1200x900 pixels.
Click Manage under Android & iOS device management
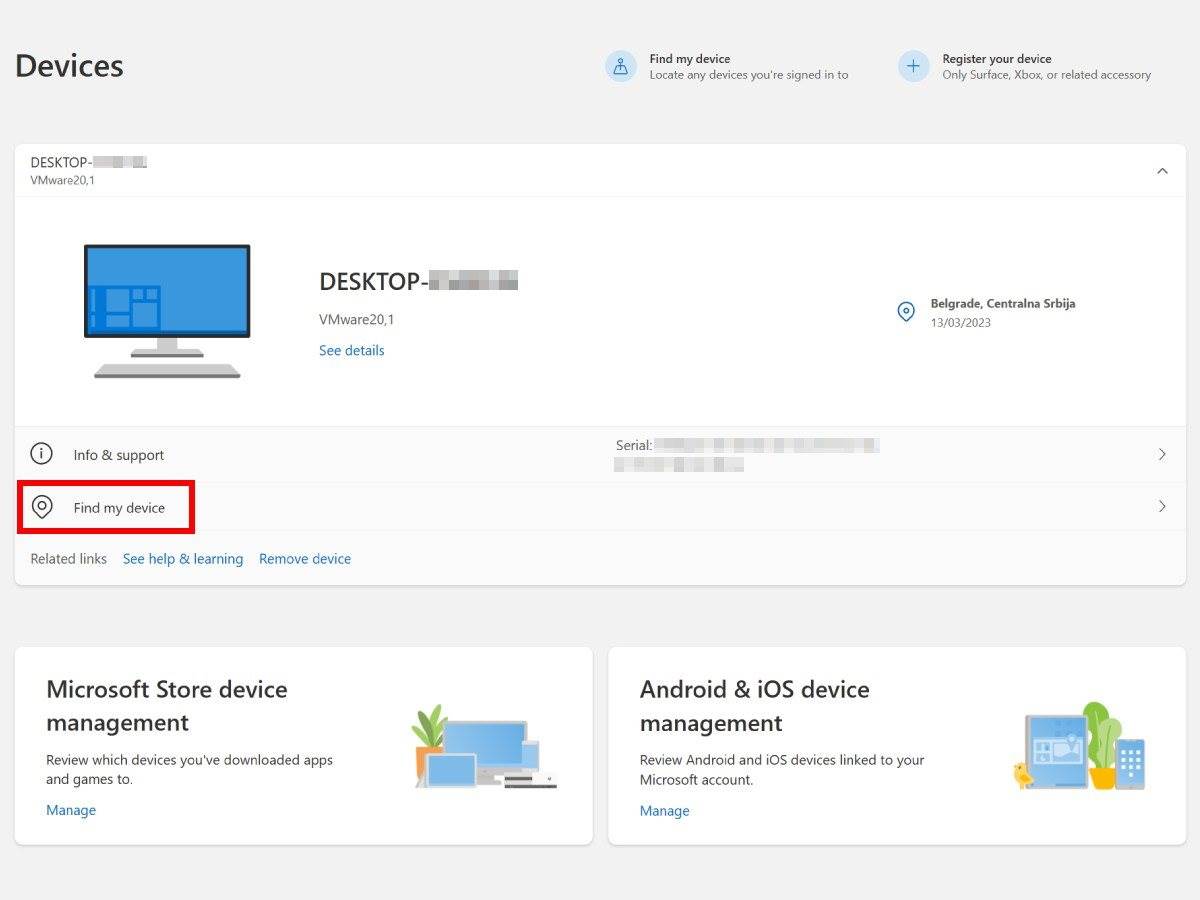[x=664, y=810]
